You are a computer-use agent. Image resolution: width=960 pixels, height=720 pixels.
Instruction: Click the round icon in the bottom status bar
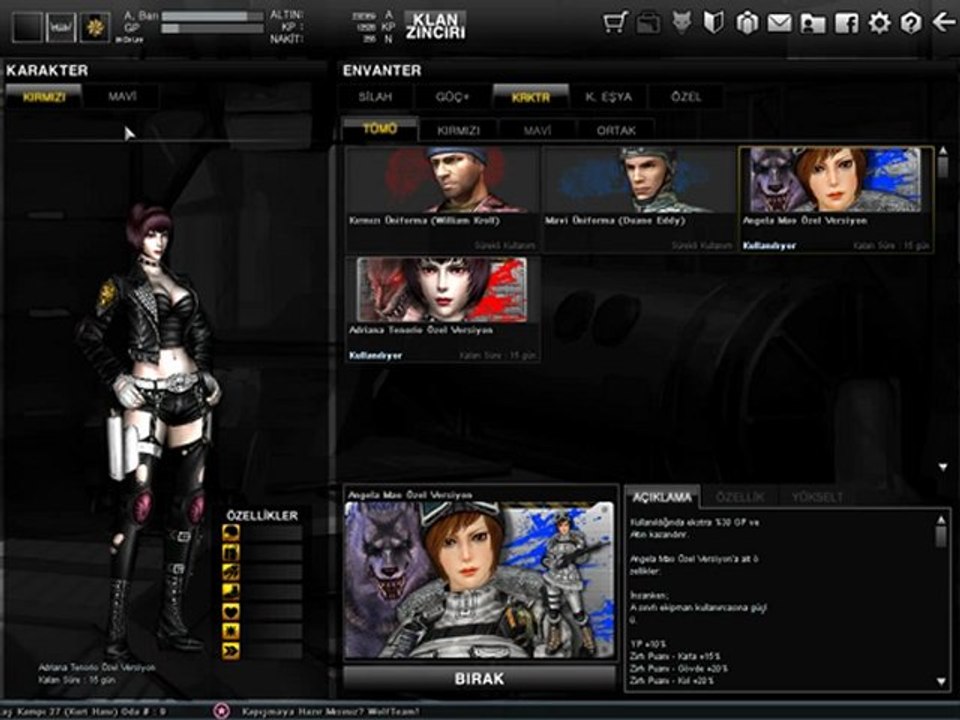tap(222, 711)
